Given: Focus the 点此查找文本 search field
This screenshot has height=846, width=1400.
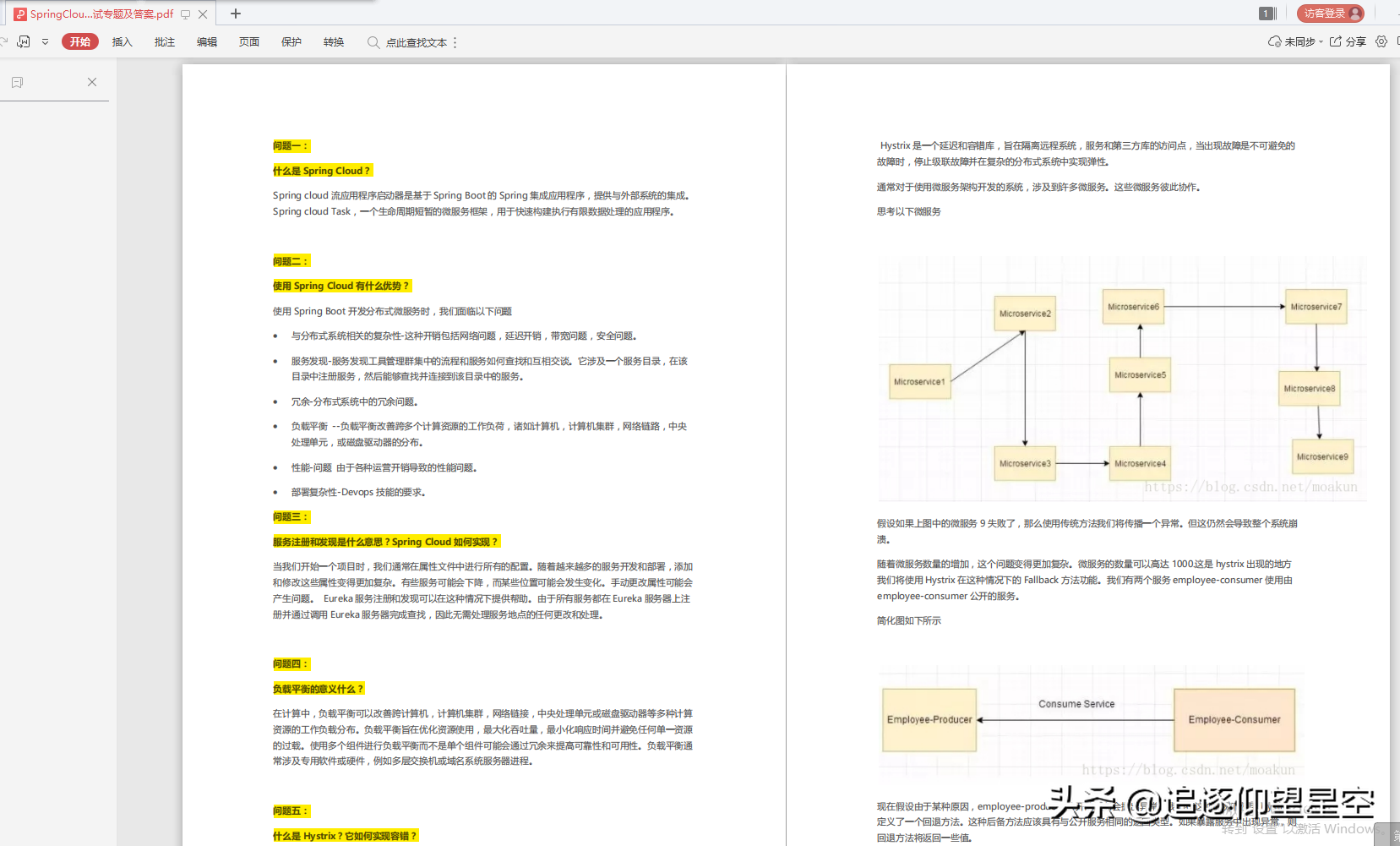Looking at the screenshot, I should 417,42.
